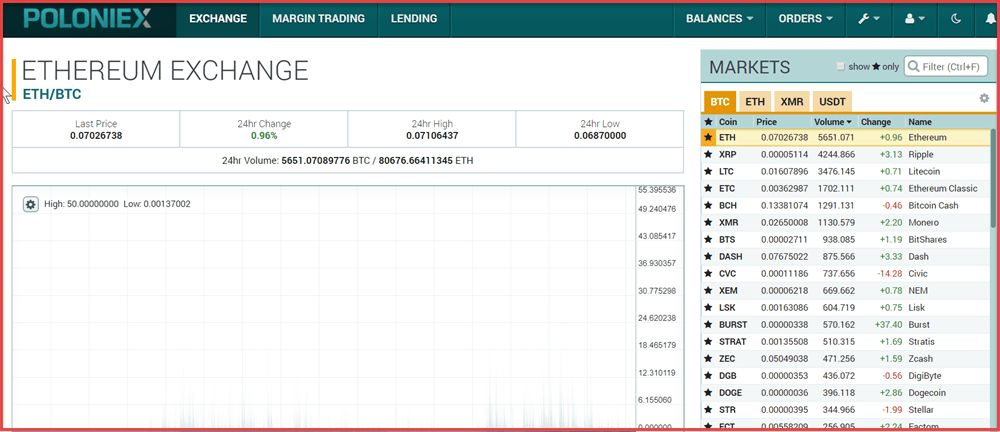The width and height of the screenshot is (1000, 432).
Task: Toggle favorite star for STRAT
Action: pos(707,341)
